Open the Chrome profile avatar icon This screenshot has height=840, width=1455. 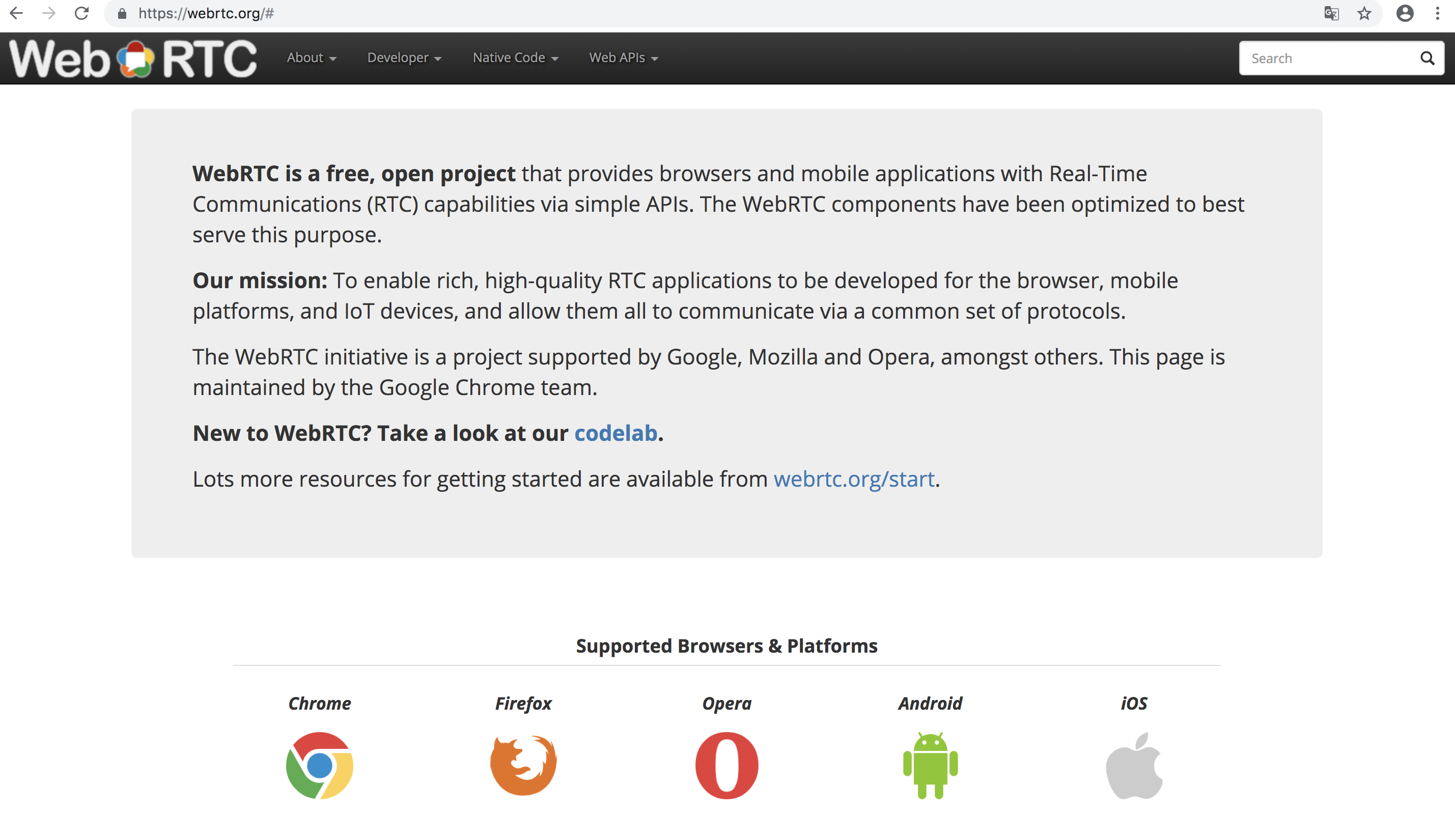(x=1405, y=13)
